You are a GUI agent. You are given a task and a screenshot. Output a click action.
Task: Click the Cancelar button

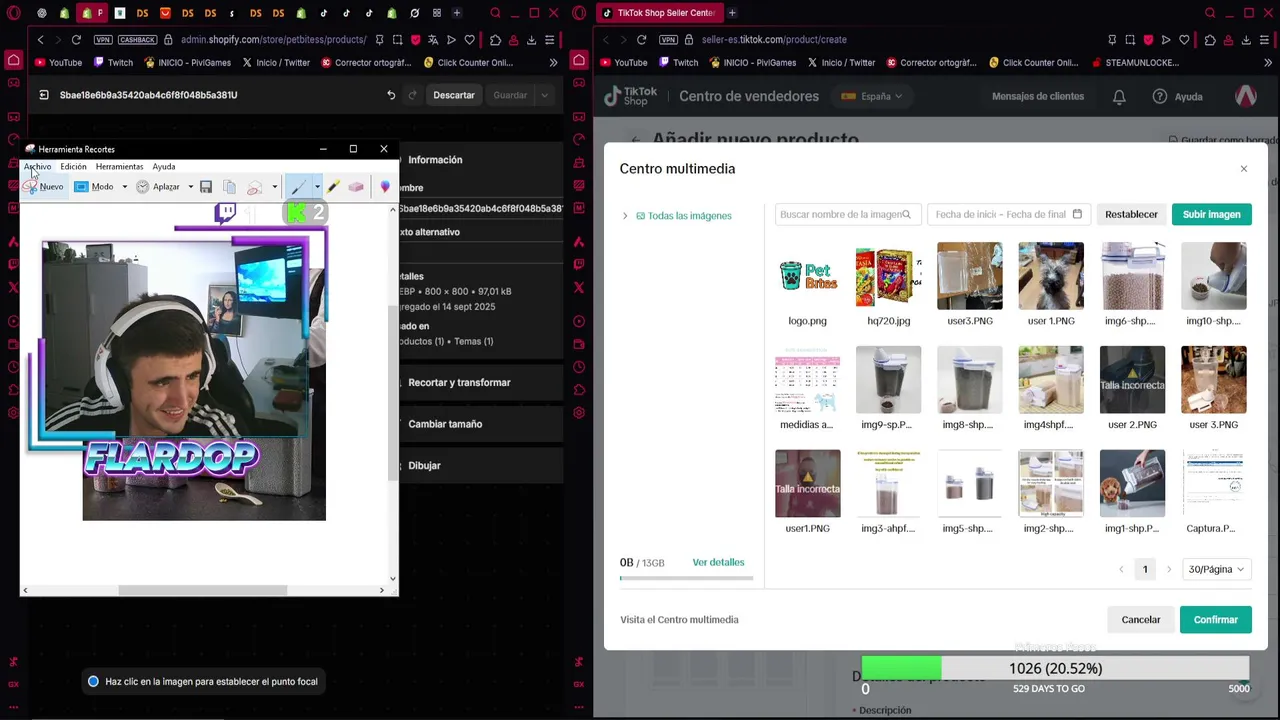tap(1141, 620)
